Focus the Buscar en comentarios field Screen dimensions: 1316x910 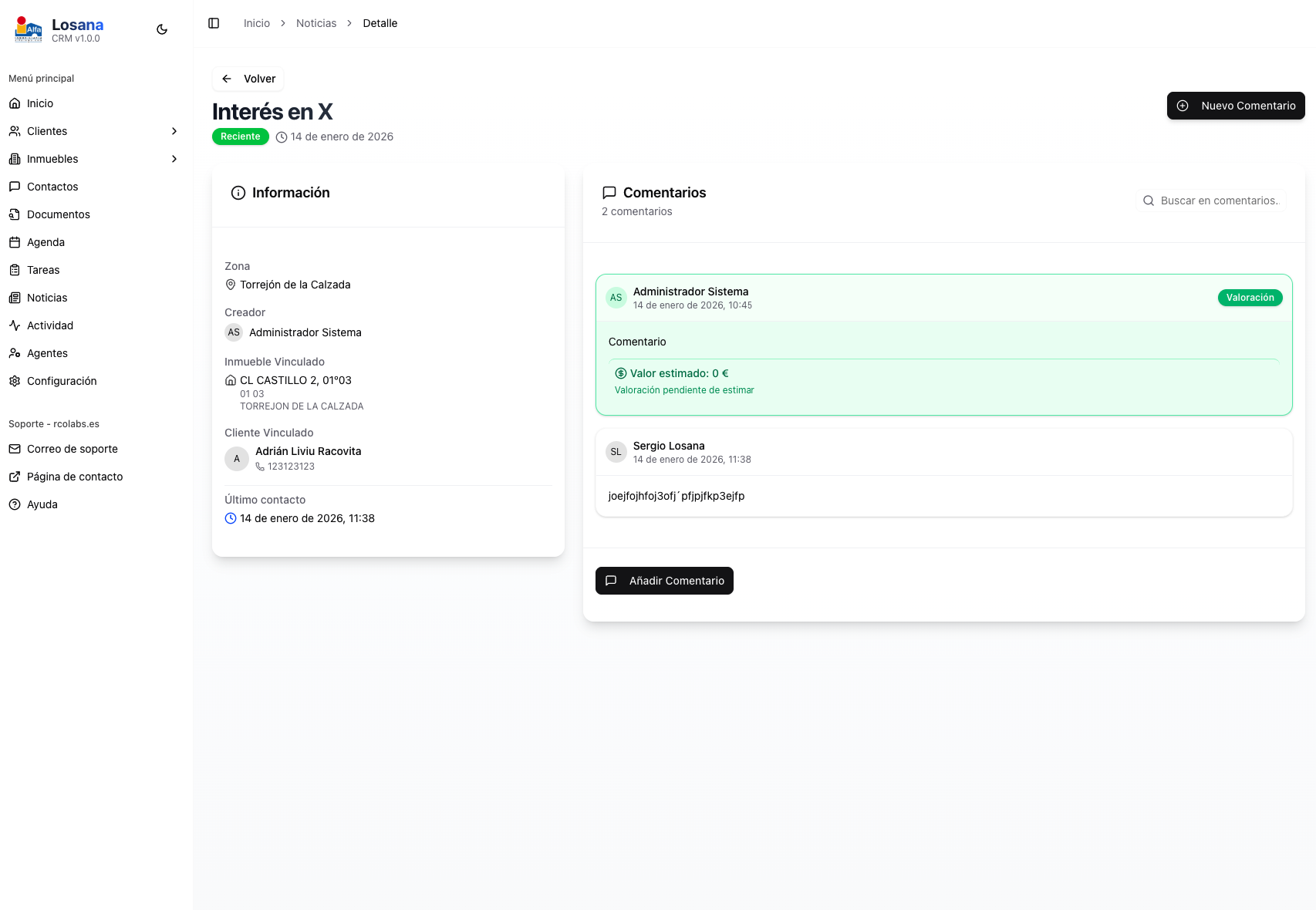[1219, 201]
